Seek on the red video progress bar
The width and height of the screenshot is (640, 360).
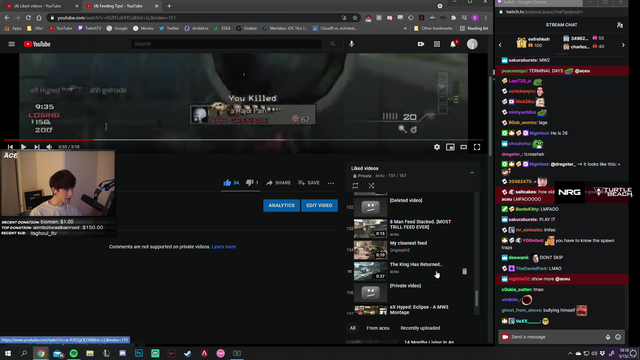point(244,140)
